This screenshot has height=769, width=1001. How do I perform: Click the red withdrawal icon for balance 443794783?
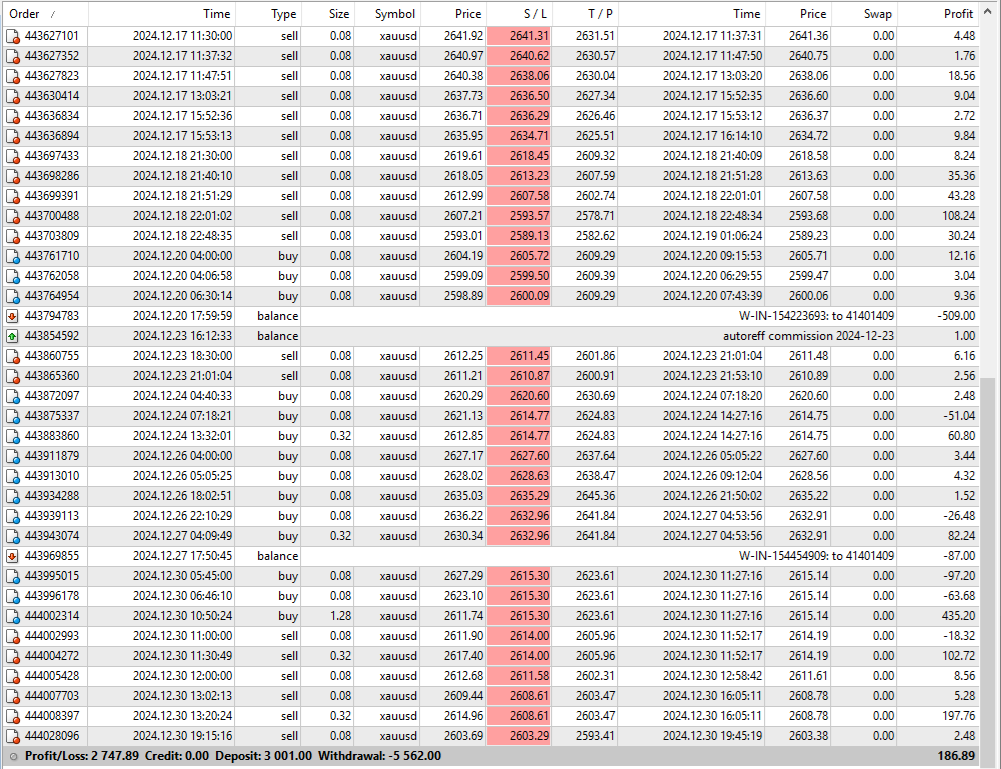pyautogui.click(x=12, y=316)
